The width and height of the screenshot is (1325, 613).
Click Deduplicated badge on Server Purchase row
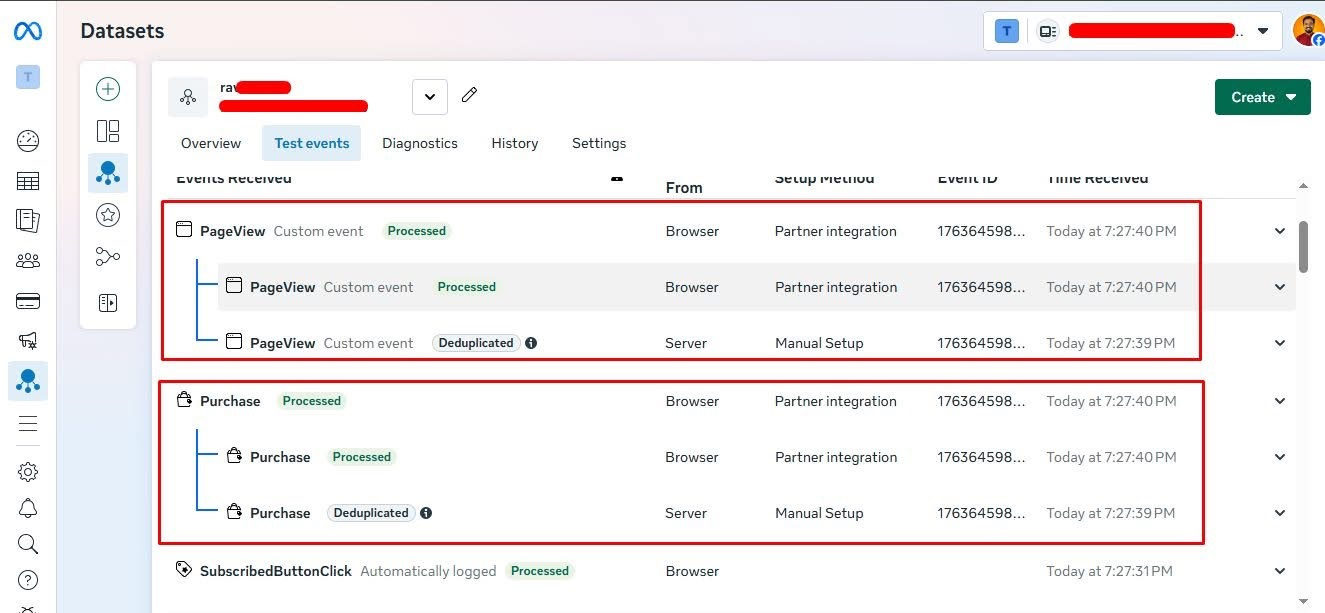371,513
